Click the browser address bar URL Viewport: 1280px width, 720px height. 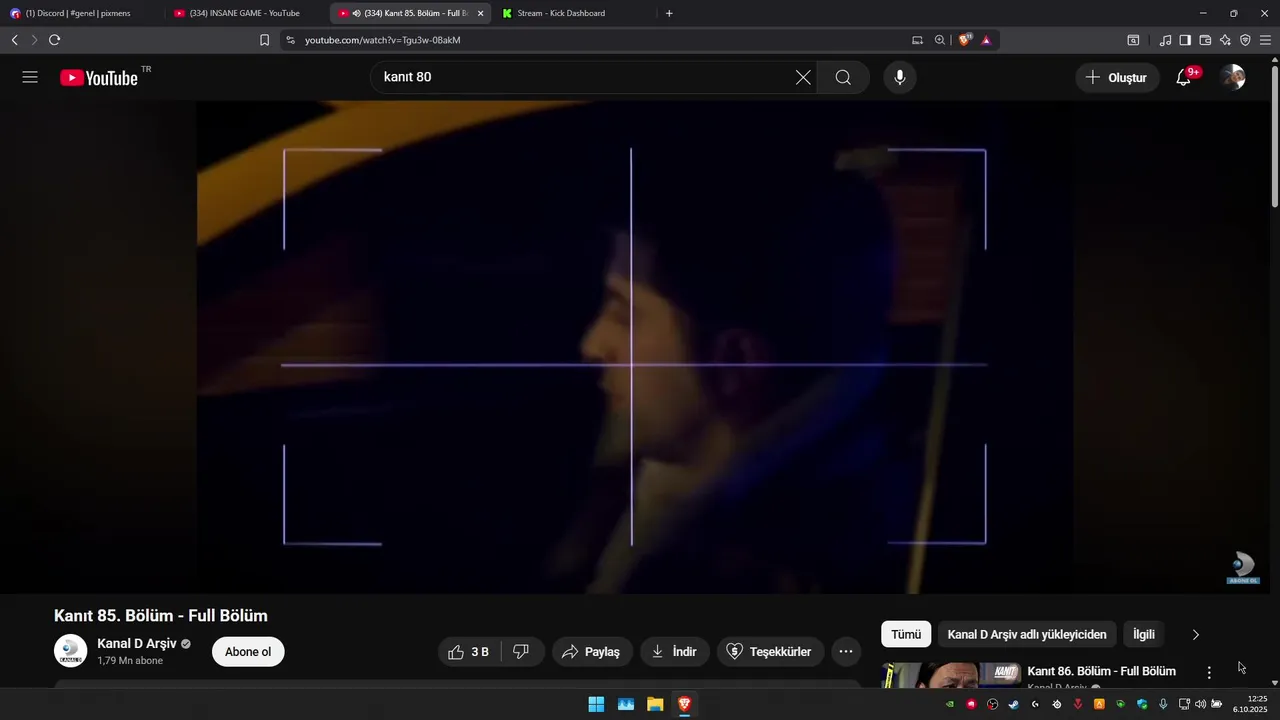click(382, 40)
